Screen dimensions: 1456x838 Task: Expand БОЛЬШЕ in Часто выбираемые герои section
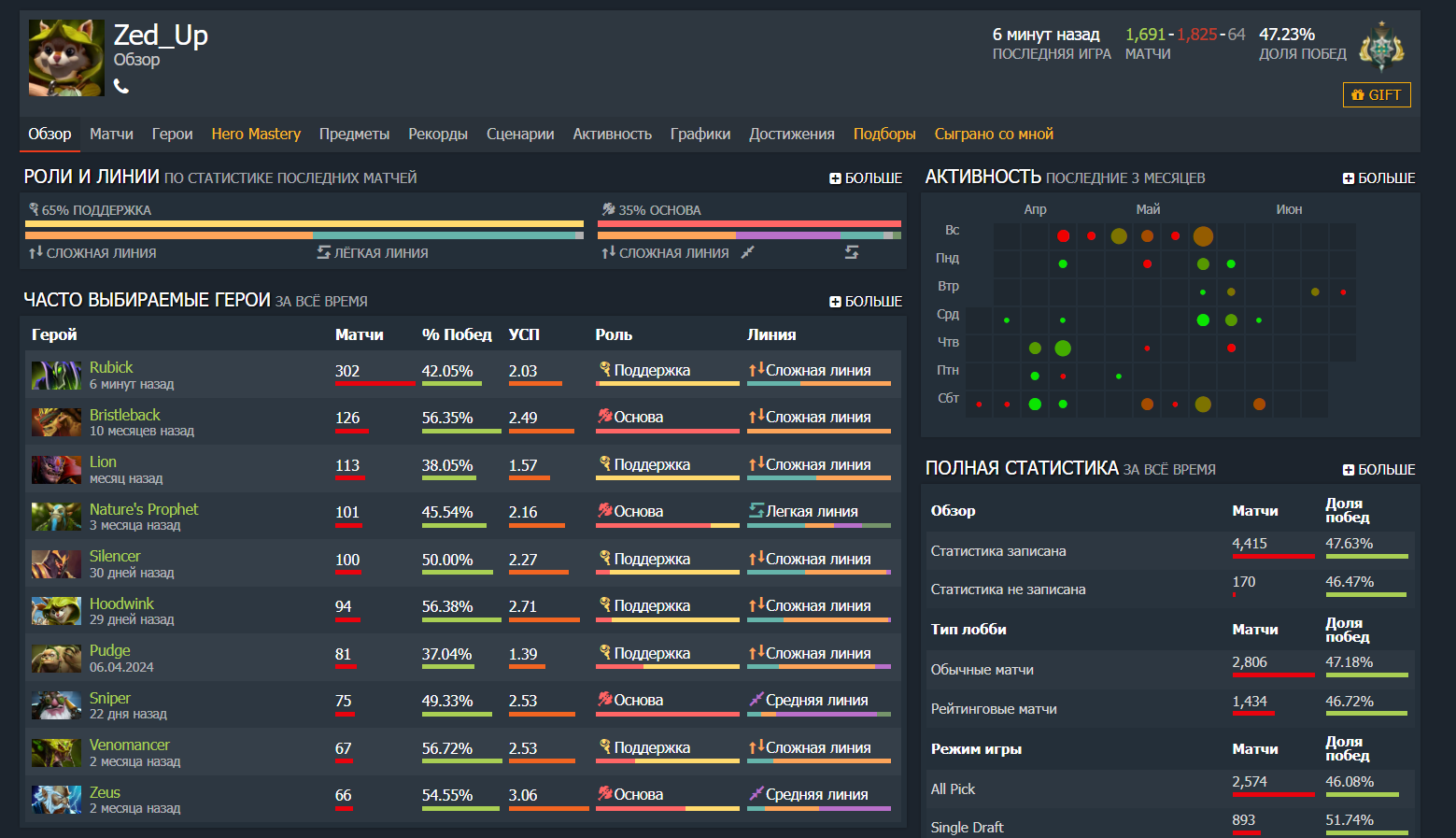[x=866, y=301]
